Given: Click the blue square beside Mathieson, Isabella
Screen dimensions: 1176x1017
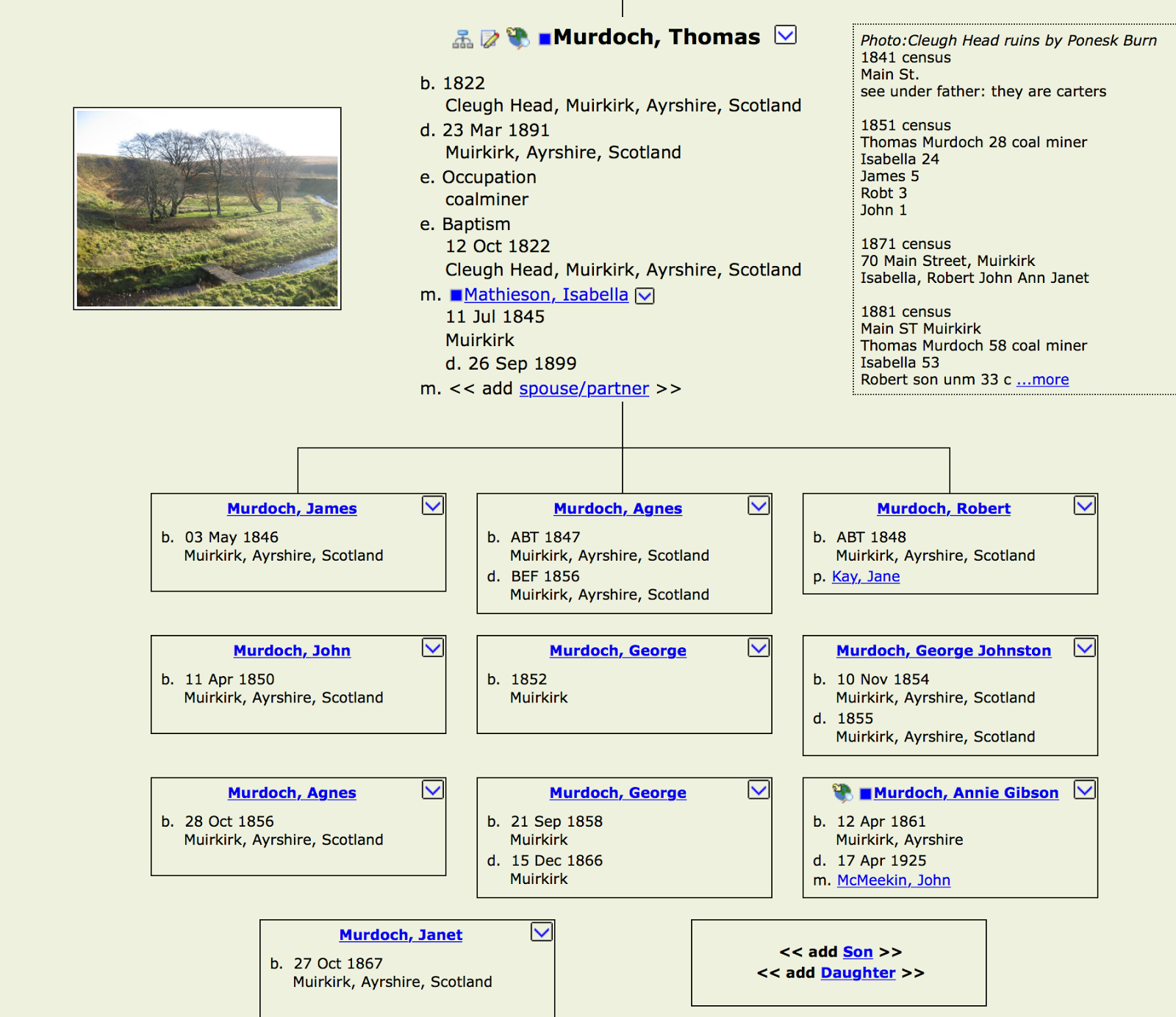Looking at the screenshot, I should pyautogui.click(x=456, y=295).
